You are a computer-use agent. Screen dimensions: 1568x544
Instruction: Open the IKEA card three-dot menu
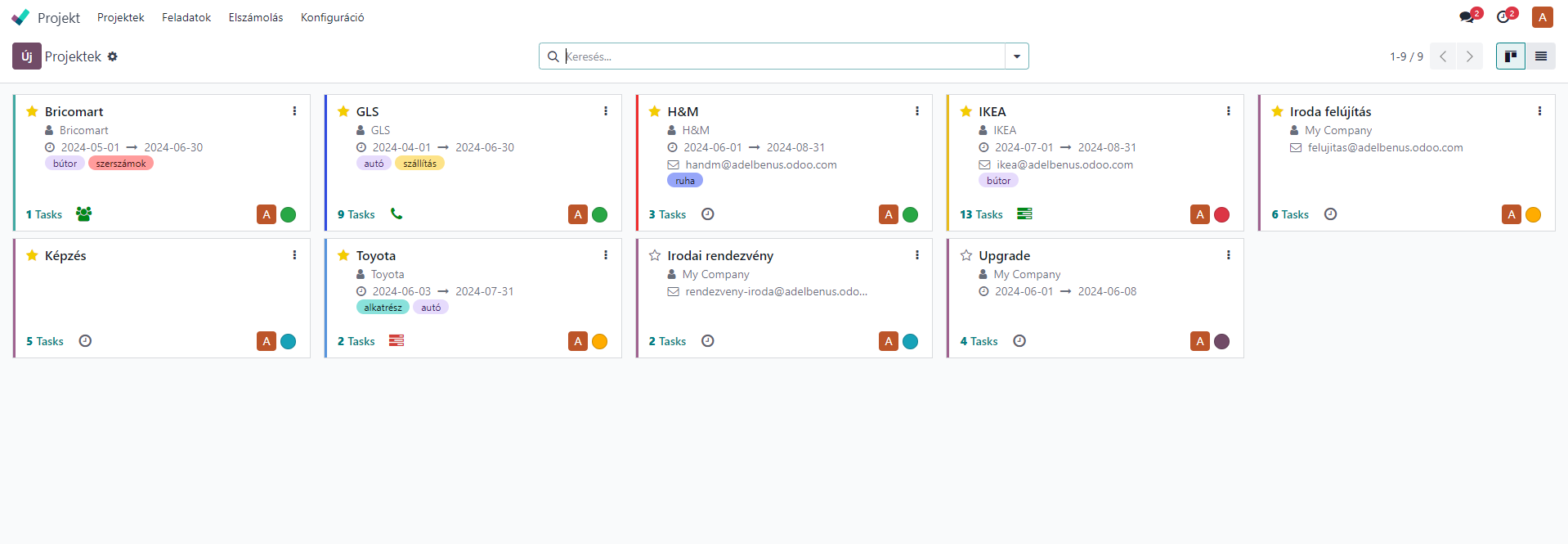click(x=1229, y=111)
